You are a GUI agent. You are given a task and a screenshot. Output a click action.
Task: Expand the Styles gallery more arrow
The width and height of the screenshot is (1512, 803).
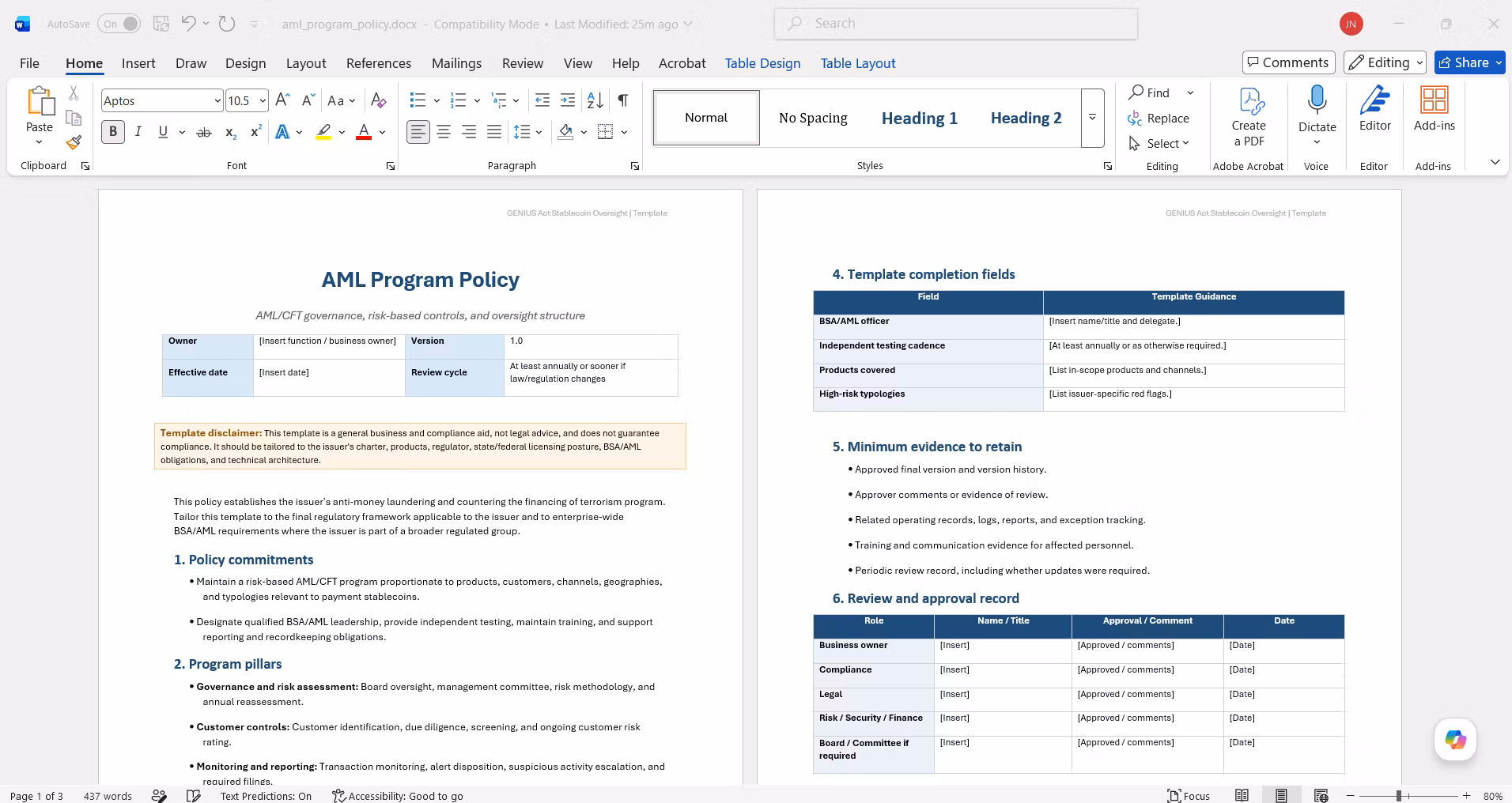pyautogui.click(x=1092, y=118)
